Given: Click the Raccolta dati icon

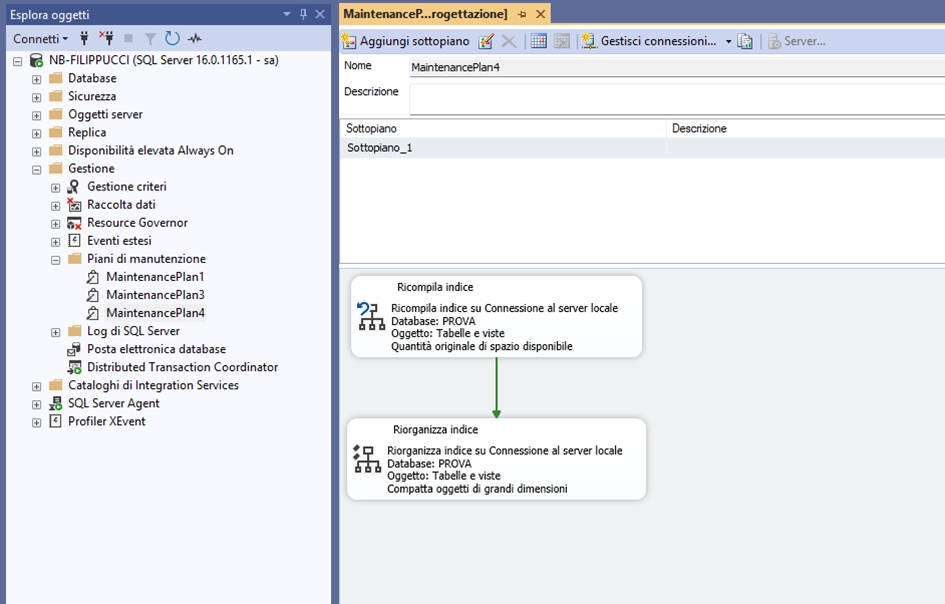Looking at the screenshot, I should (74, 205).
